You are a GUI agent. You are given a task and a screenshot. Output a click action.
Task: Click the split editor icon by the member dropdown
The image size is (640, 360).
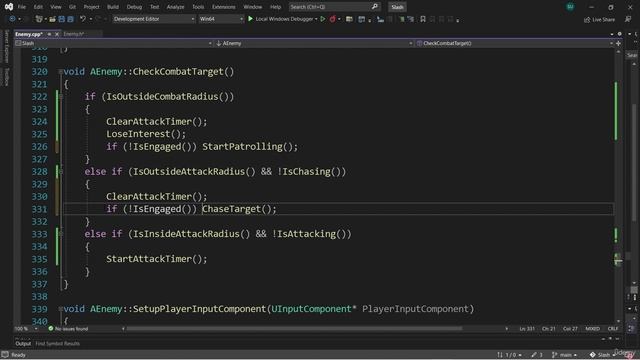618,43
